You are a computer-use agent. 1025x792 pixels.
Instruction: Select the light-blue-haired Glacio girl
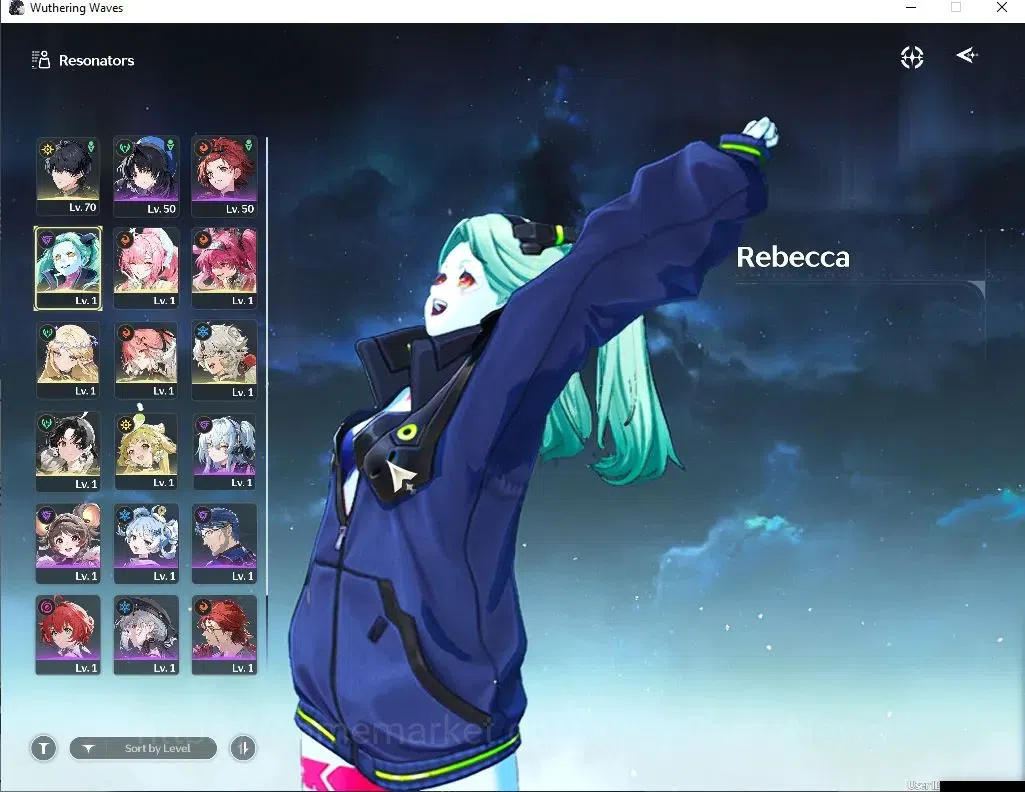coord(146,543)
